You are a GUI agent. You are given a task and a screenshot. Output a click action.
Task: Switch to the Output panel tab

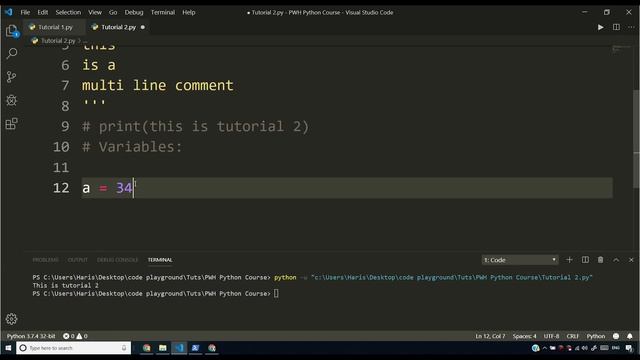click(78, 260)
